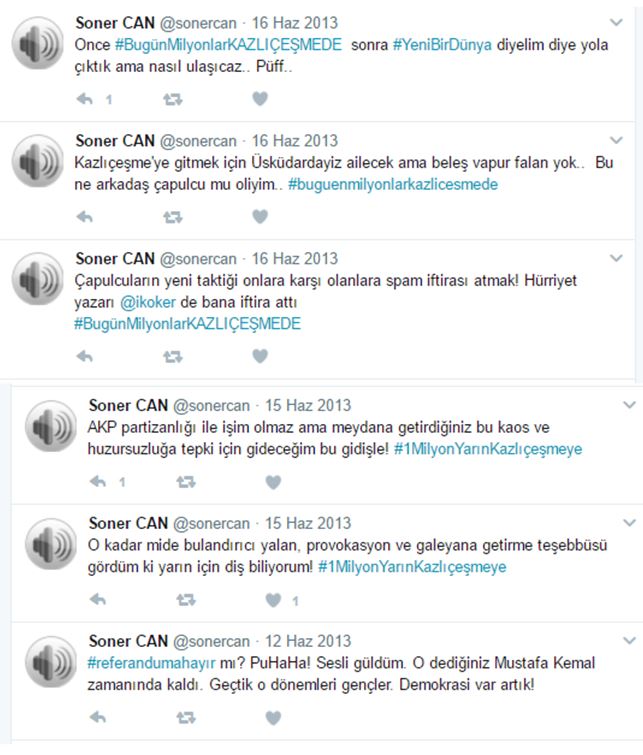
Task: Like the #referandumahayır tweet
Action: pyautogui.click(x=274, y=718)
